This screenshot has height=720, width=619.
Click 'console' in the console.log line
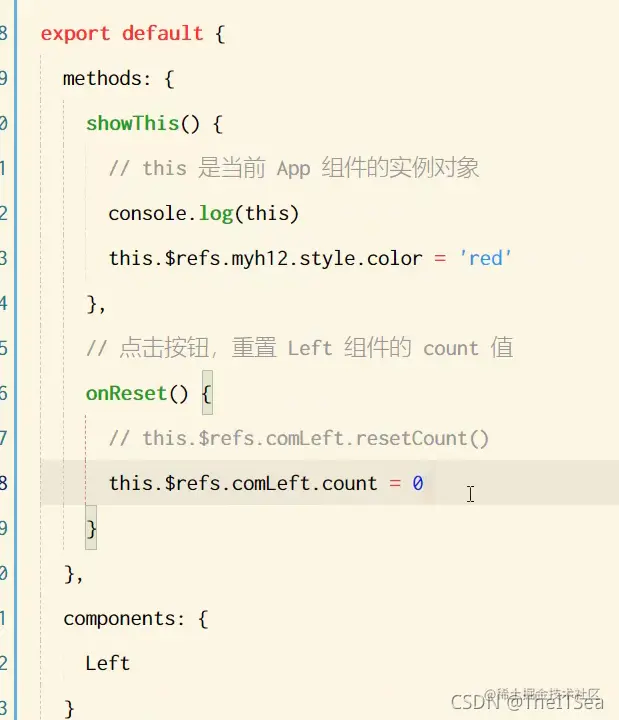(x=148, y=214)
